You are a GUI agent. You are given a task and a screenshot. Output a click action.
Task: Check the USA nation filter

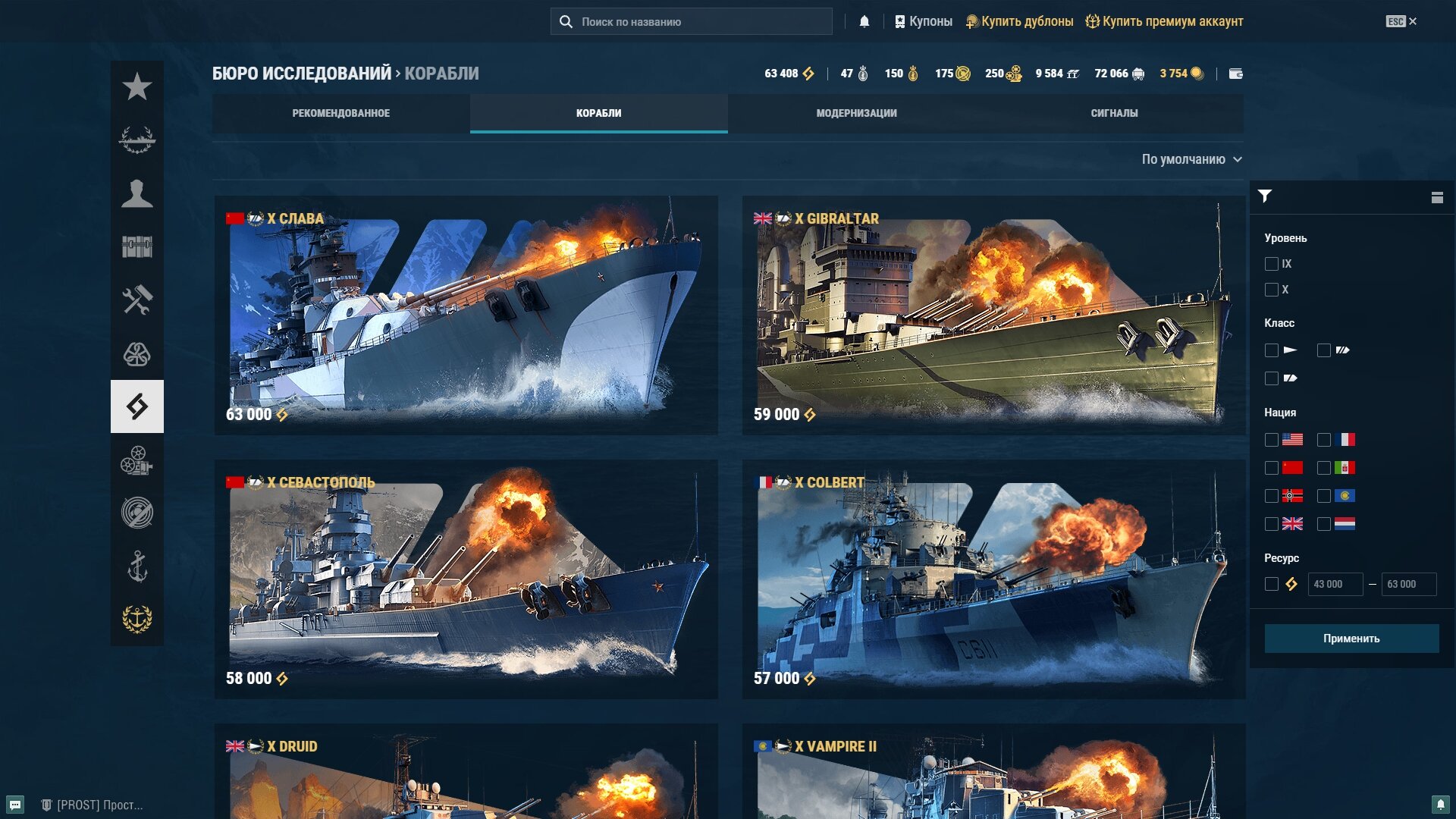tap(1272, 440)
